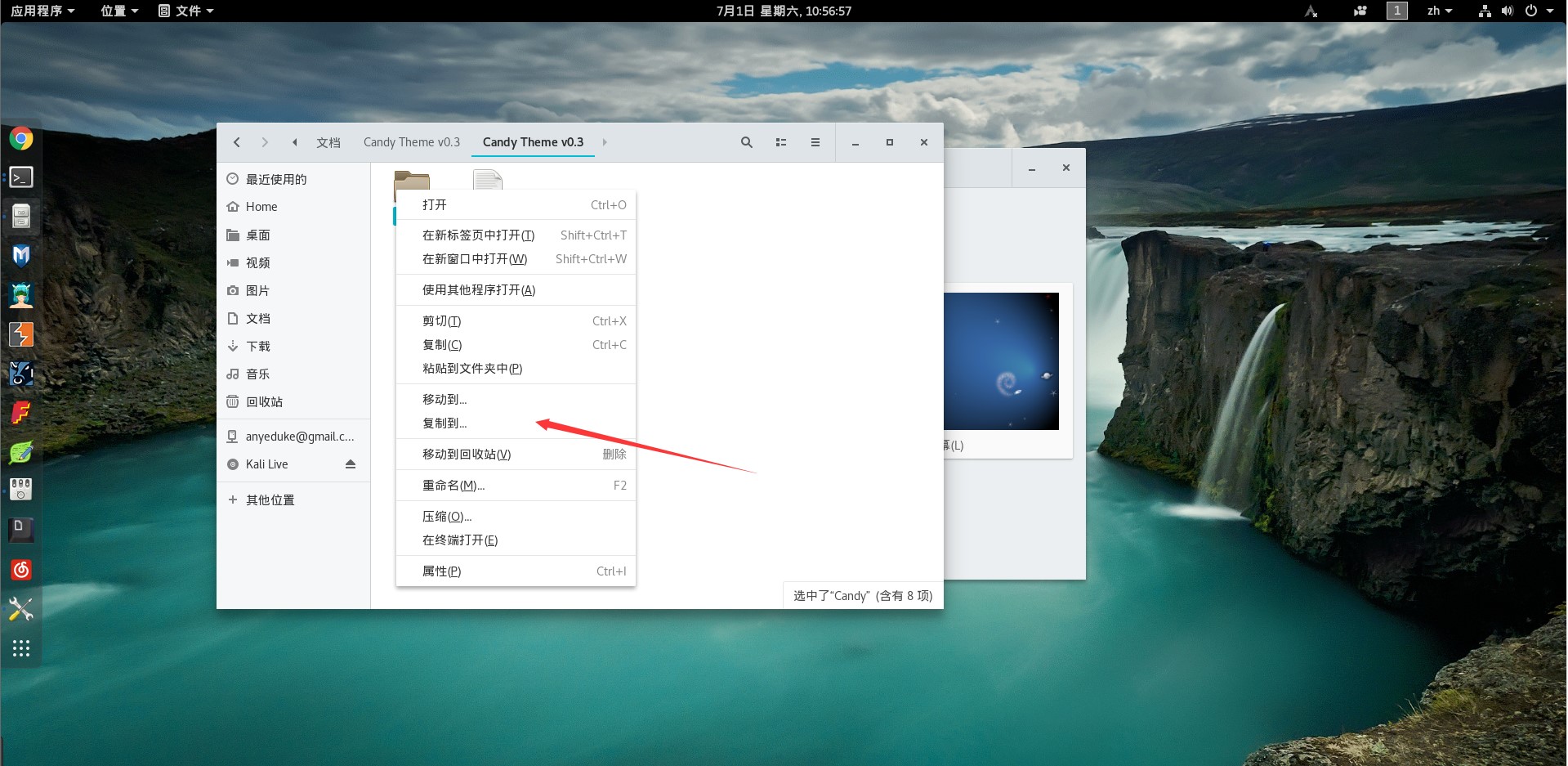
Task: Launch Google Chrome from the dock
Action: coord(21,138)
